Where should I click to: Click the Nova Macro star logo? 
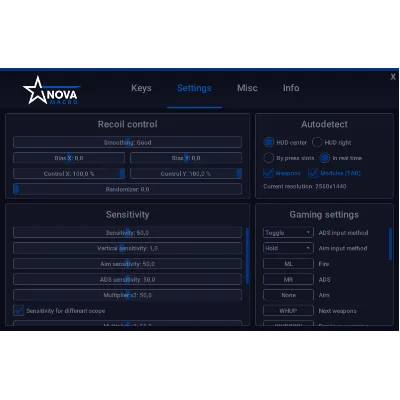tap(50, 91)
